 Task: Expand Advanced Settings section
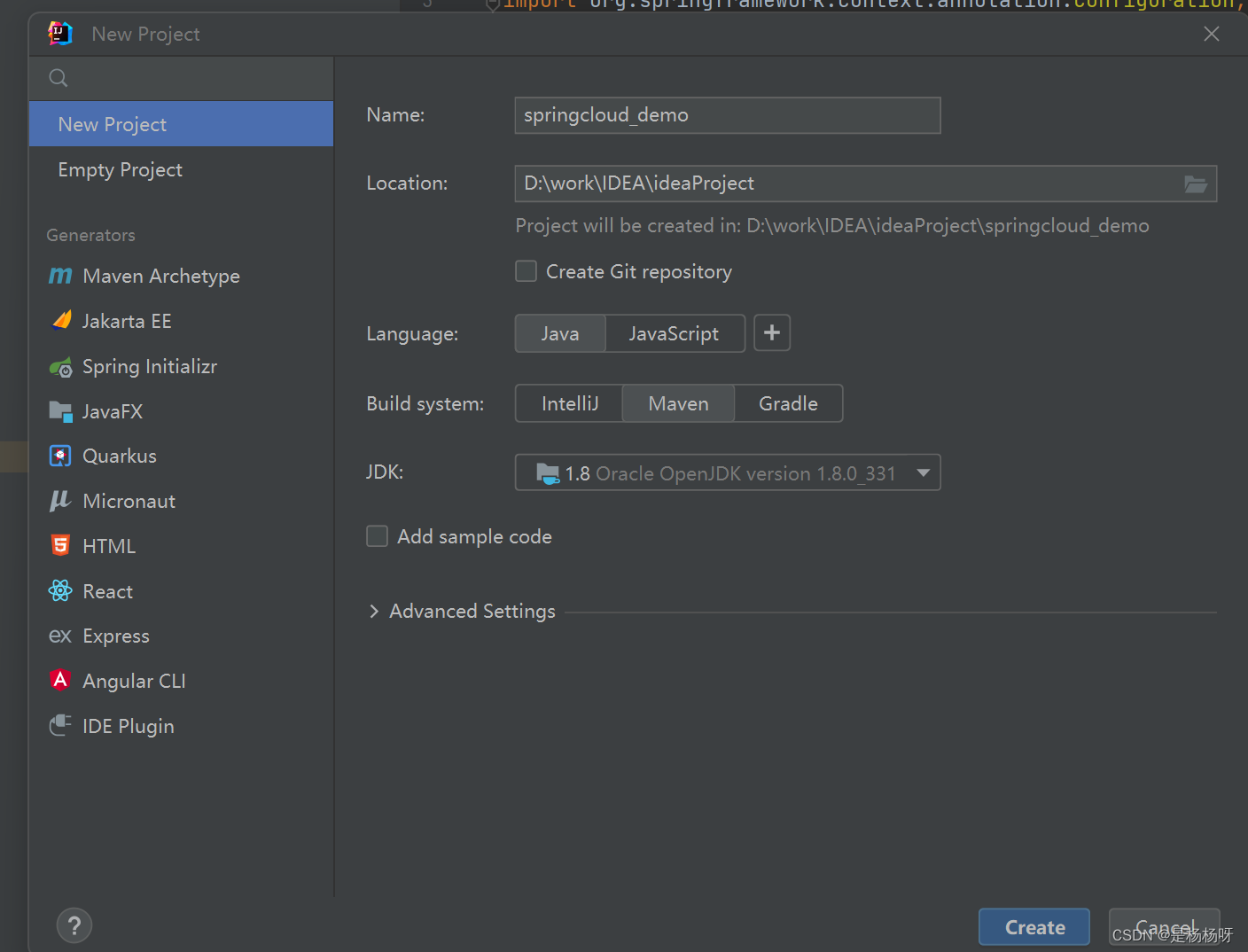click(374, 612)
